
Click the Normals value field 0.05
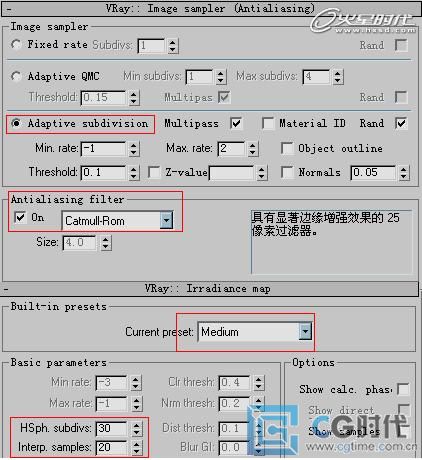[373, 173]
